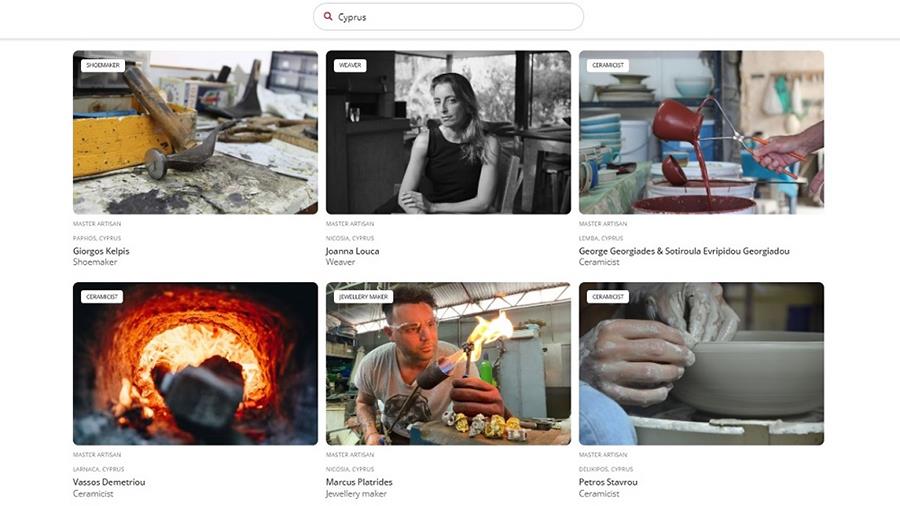Open Joanna Louca black-and-white portrait
The height and width of the screenshot is (506, 900).
pyautogui.click(x=448, y=133)
